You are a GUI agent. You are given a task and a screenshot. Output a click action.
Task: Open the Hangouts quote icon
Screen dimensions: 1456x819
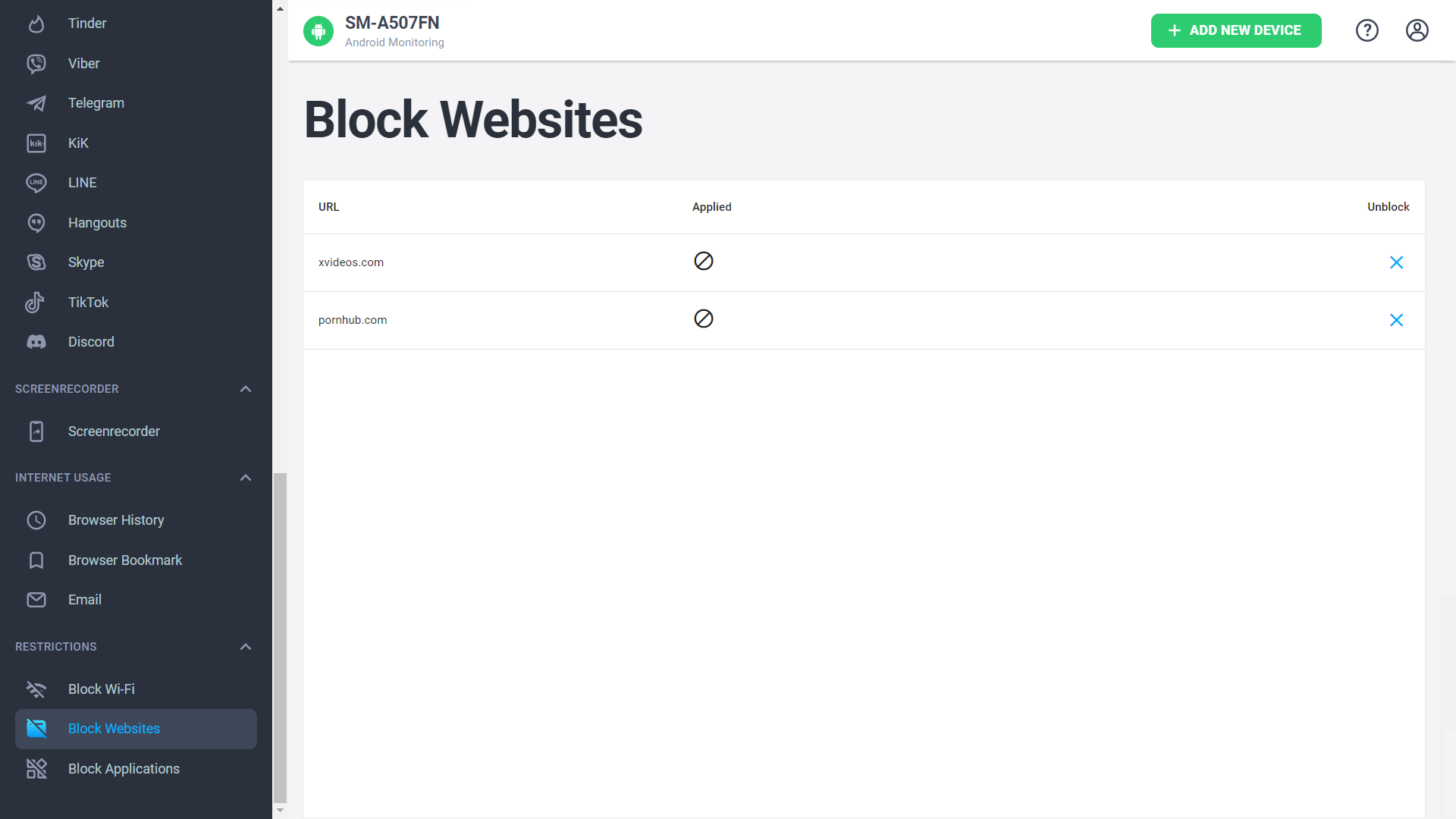click(x=36, y=223)
